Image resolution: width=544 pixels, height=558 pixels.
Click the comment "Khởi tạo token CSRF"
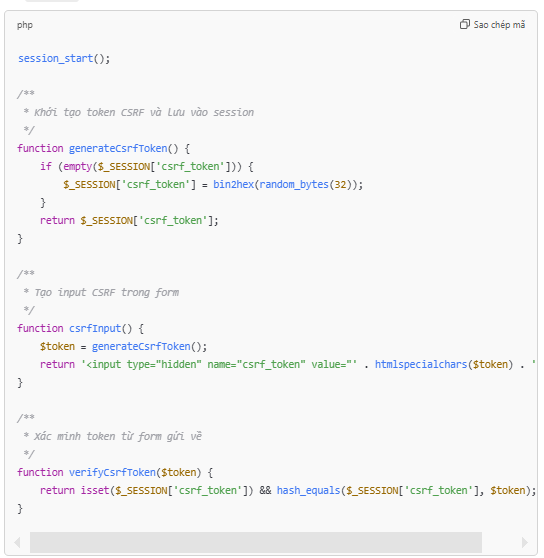point(89,112)
